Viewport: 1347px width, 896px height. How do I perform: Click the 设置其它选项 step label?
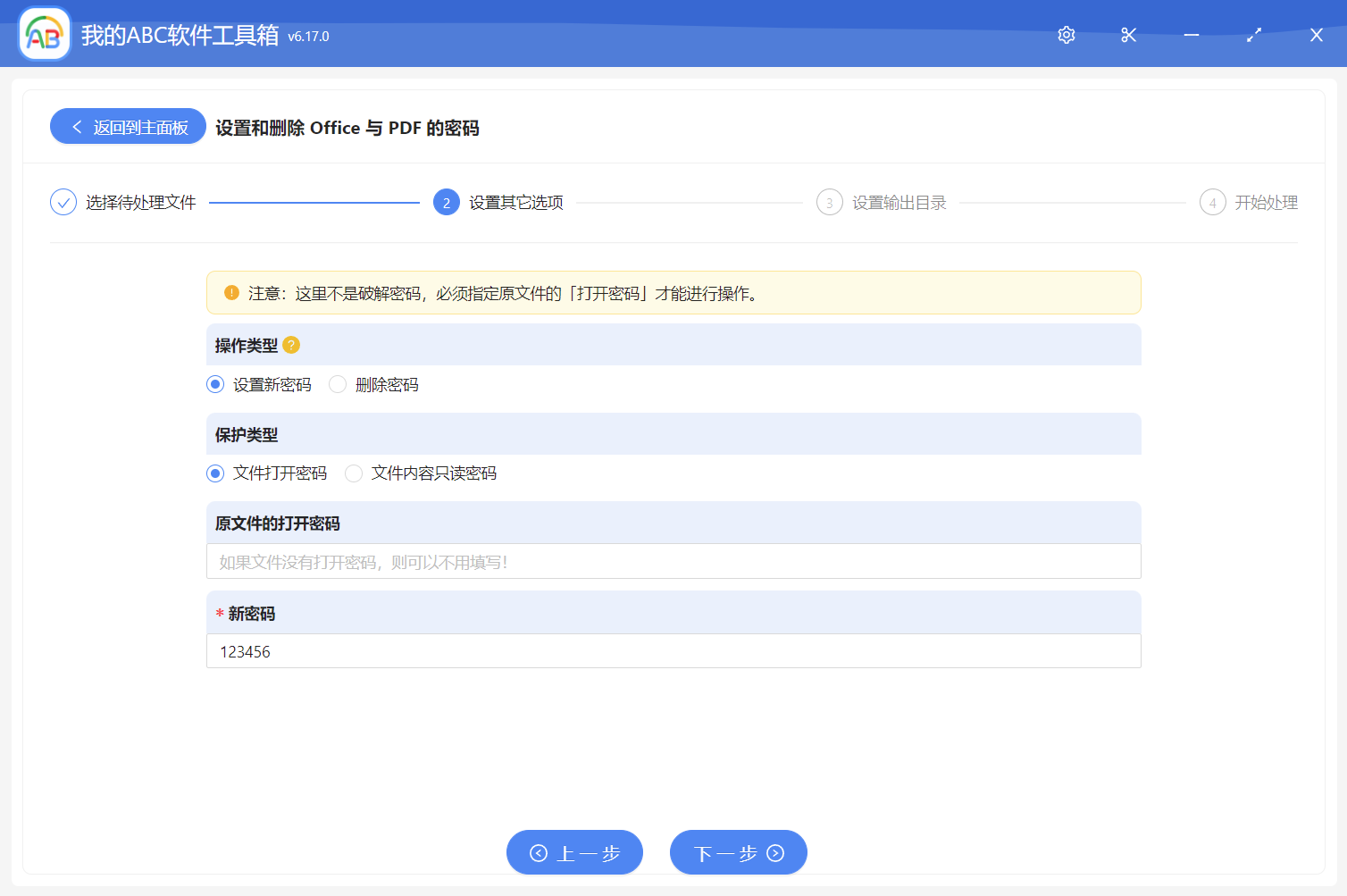(x=516, y=202)
